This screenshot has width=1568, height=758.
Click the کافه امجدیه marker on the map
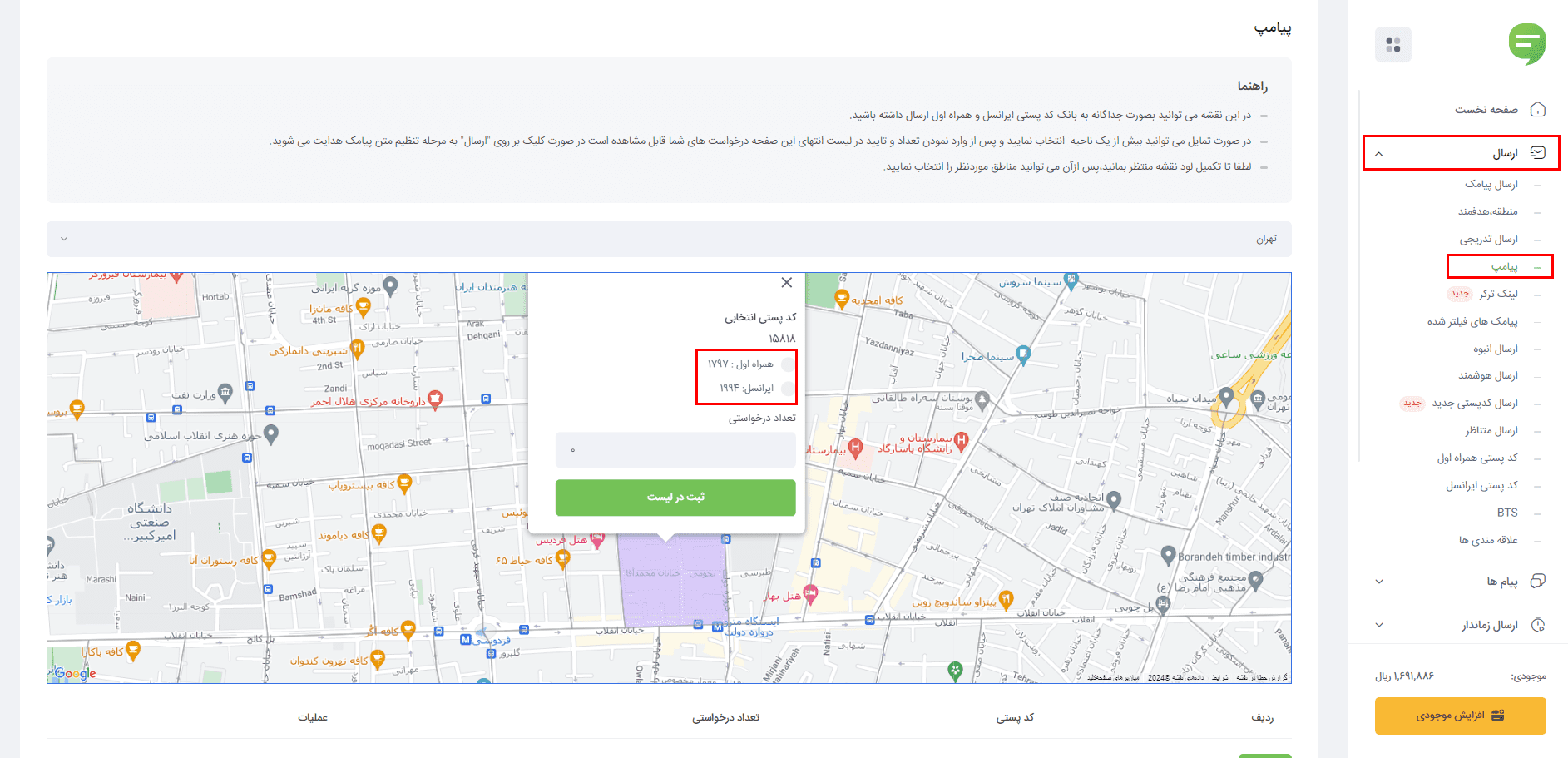click(842, 300)
